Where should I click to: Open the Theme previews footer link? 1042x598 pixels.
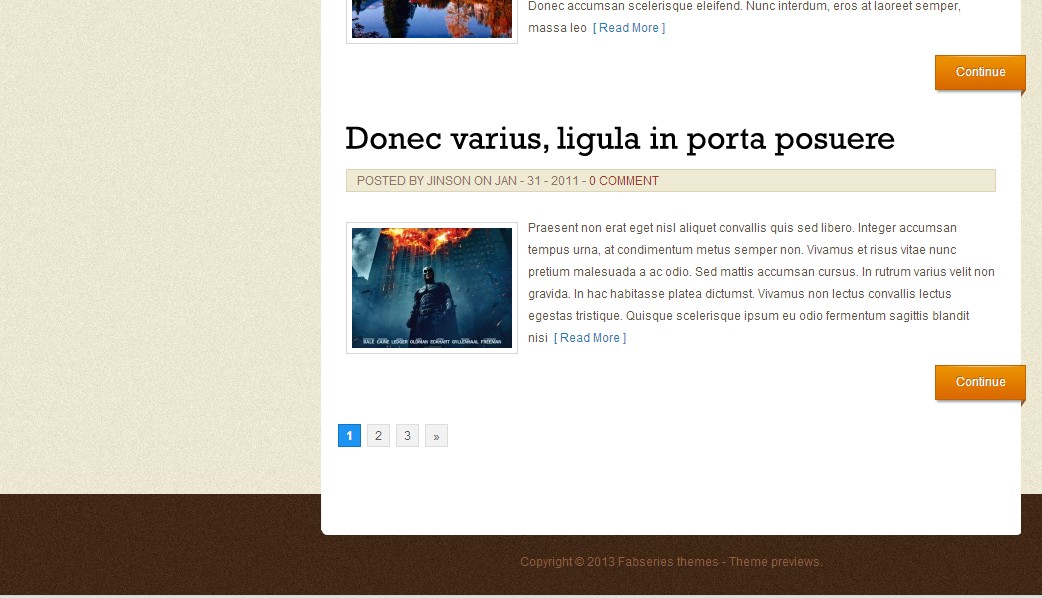(775, 562)
